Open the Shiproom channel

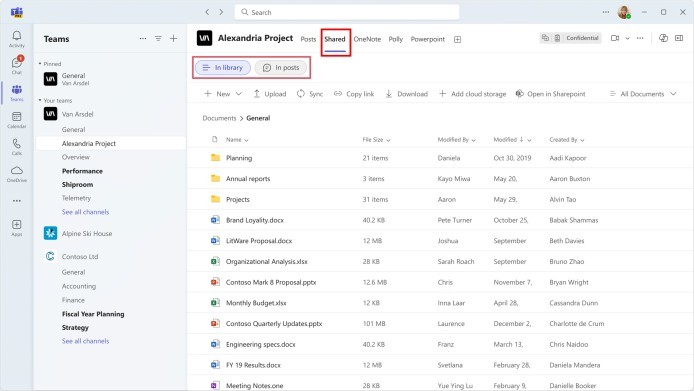(77, 184)
